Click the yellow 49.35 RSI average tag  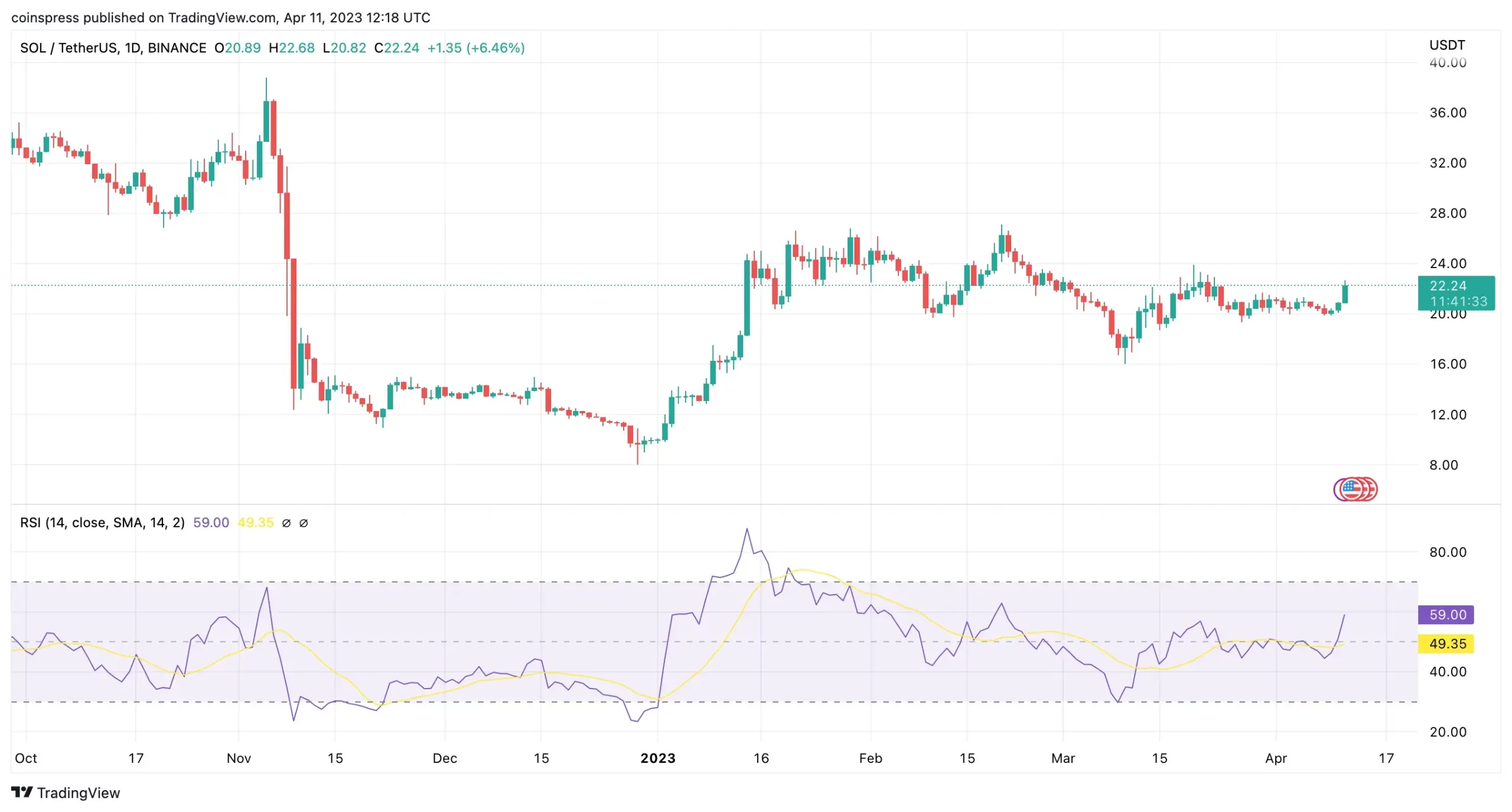1446,644
